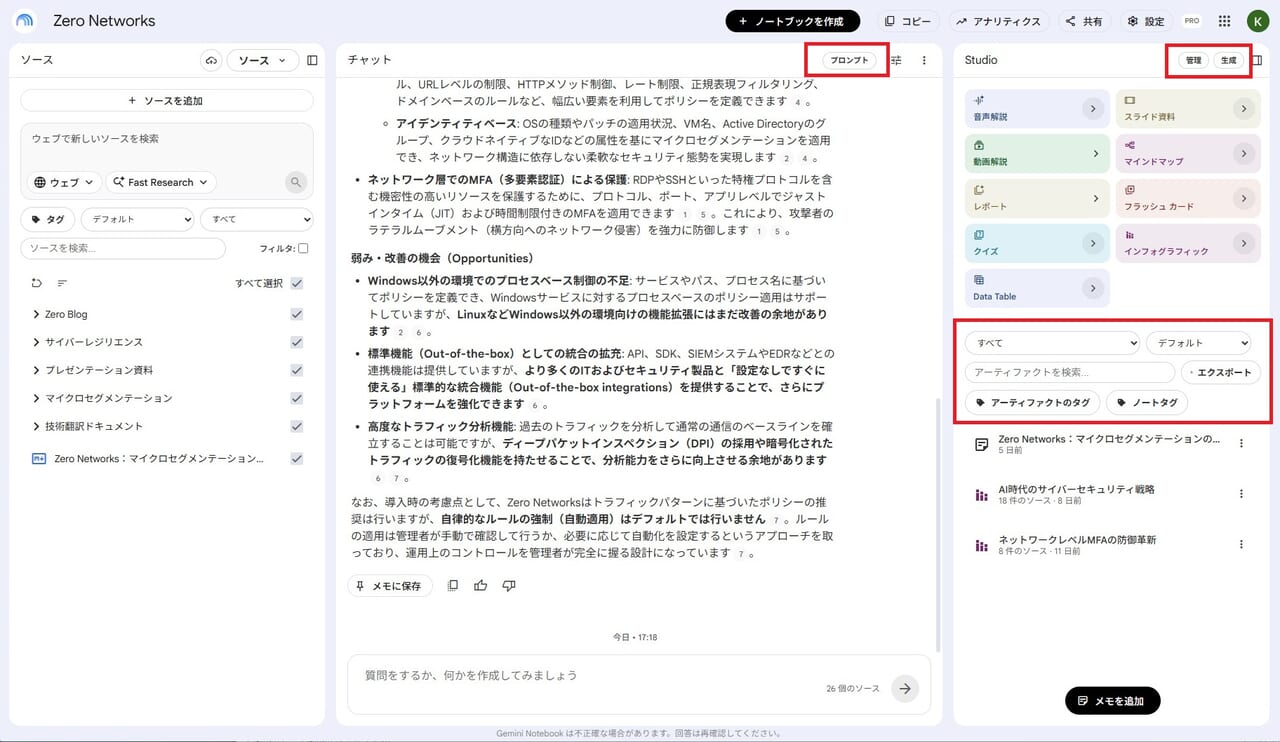Open more options for ネットワークレベルMFAの防御革新

pos(1242,544)
